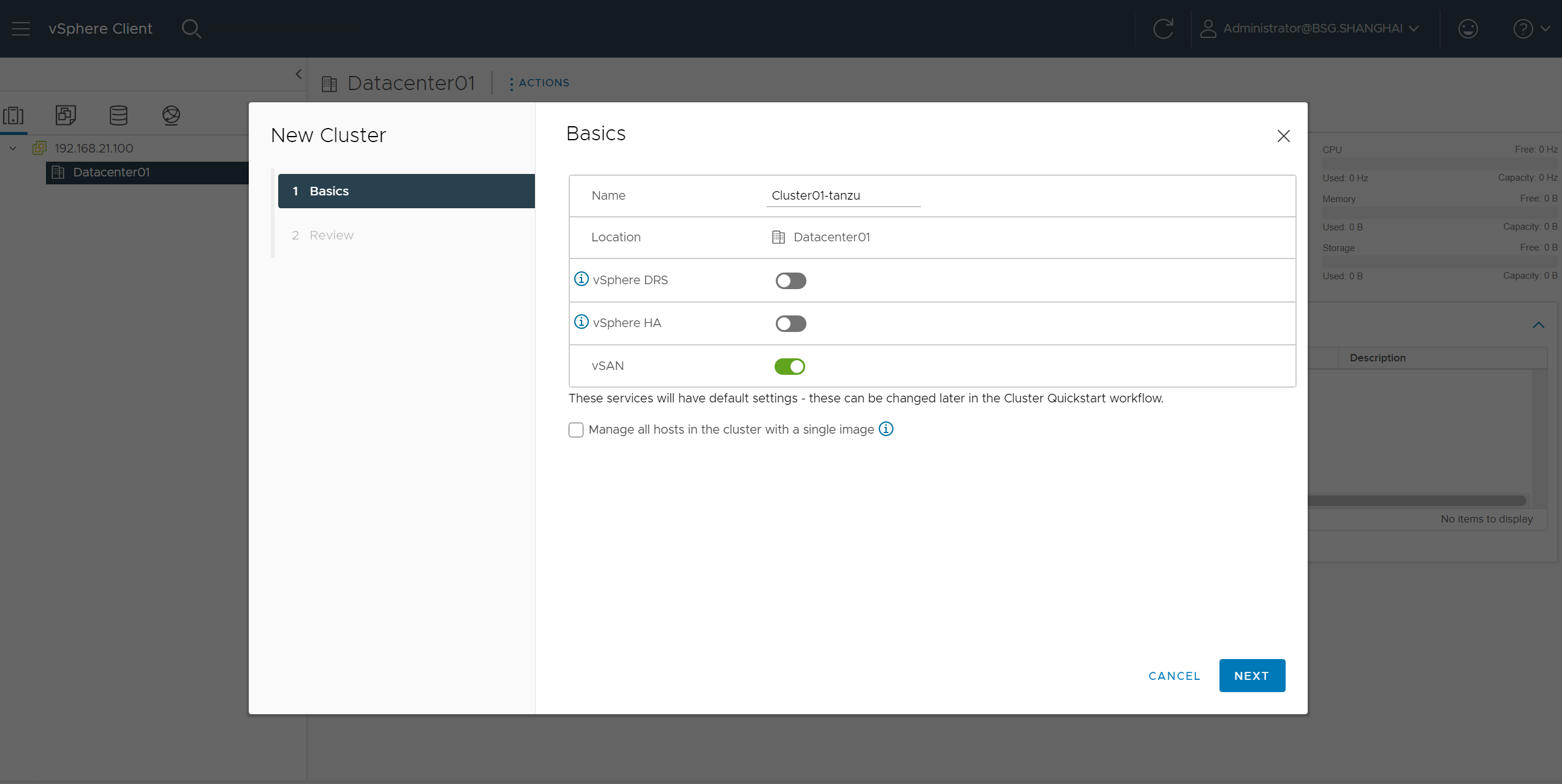Click CANCEL in New Cluster dialog
1562x784 pixels.
(1174, 676)
